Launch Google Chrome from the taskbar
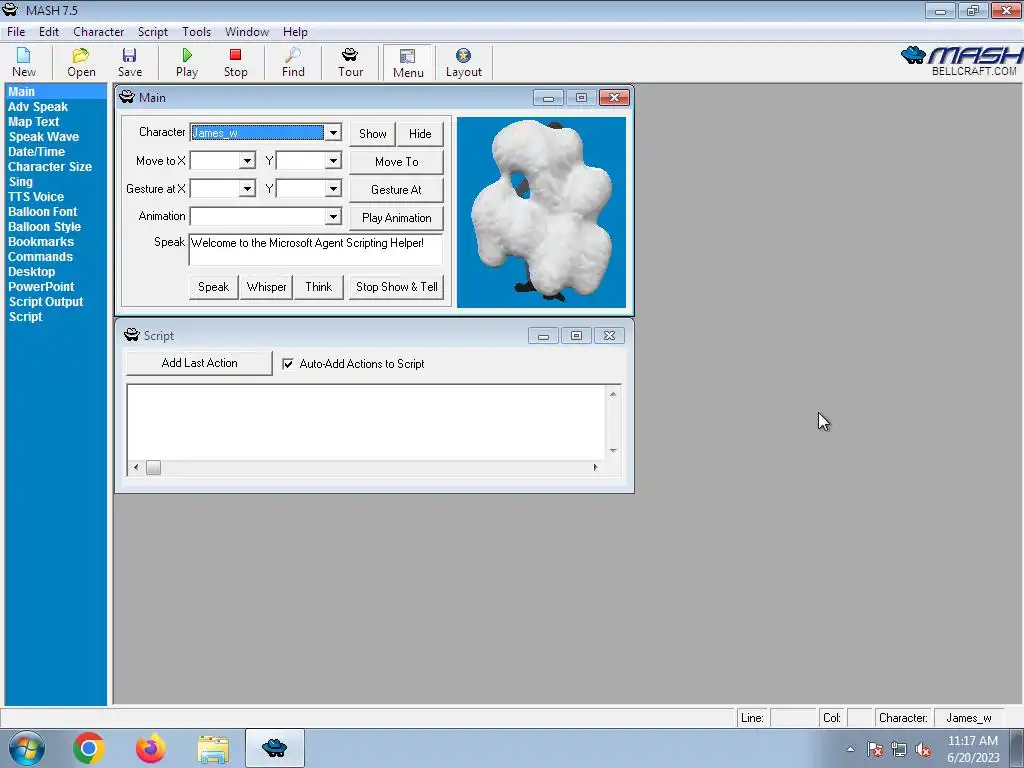The width and height of the screenshot is (1024, 768). pos(89,748)
